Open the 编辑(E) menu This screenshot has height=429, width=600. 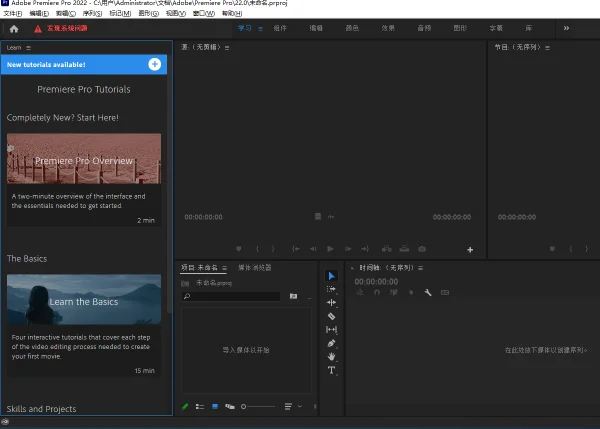(39, 13)
